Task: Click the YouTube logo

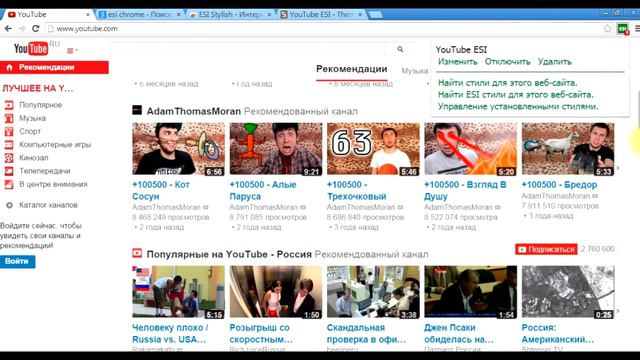Action: 31,49
